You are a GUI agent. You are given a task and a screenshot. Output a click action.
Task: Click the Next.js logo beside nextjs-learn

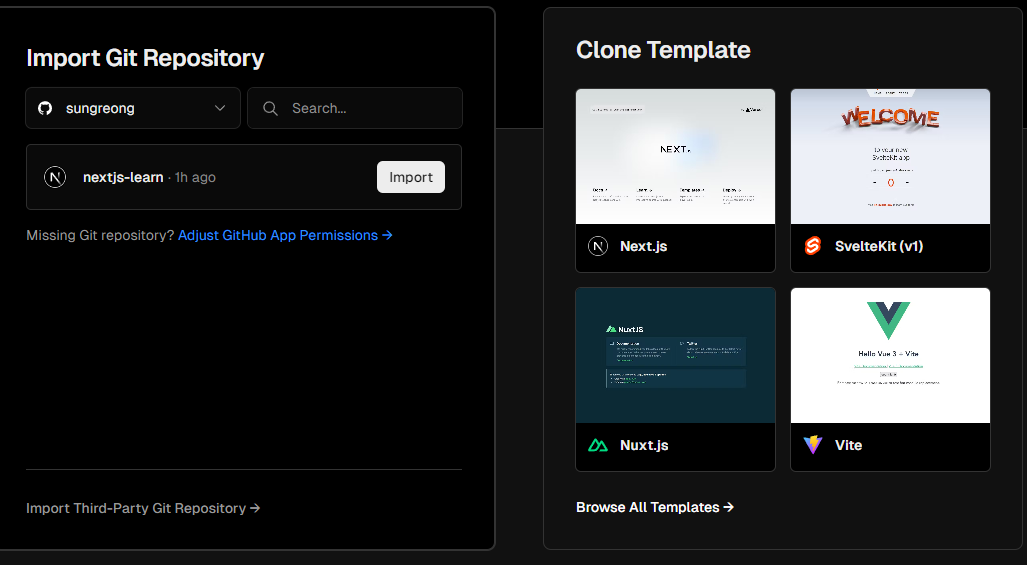click(x=55, y=177)
